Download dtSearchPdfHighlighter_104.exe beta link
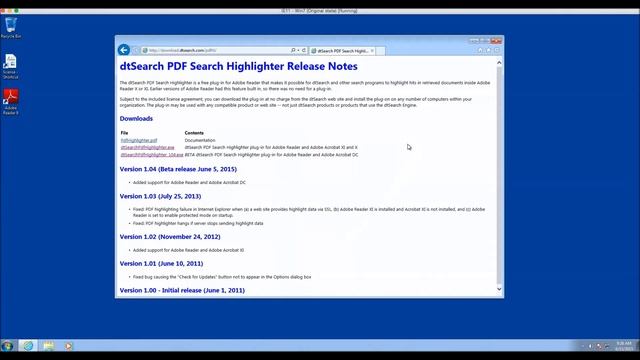Viewport: 640px width, 360px height. coord(152,155)
